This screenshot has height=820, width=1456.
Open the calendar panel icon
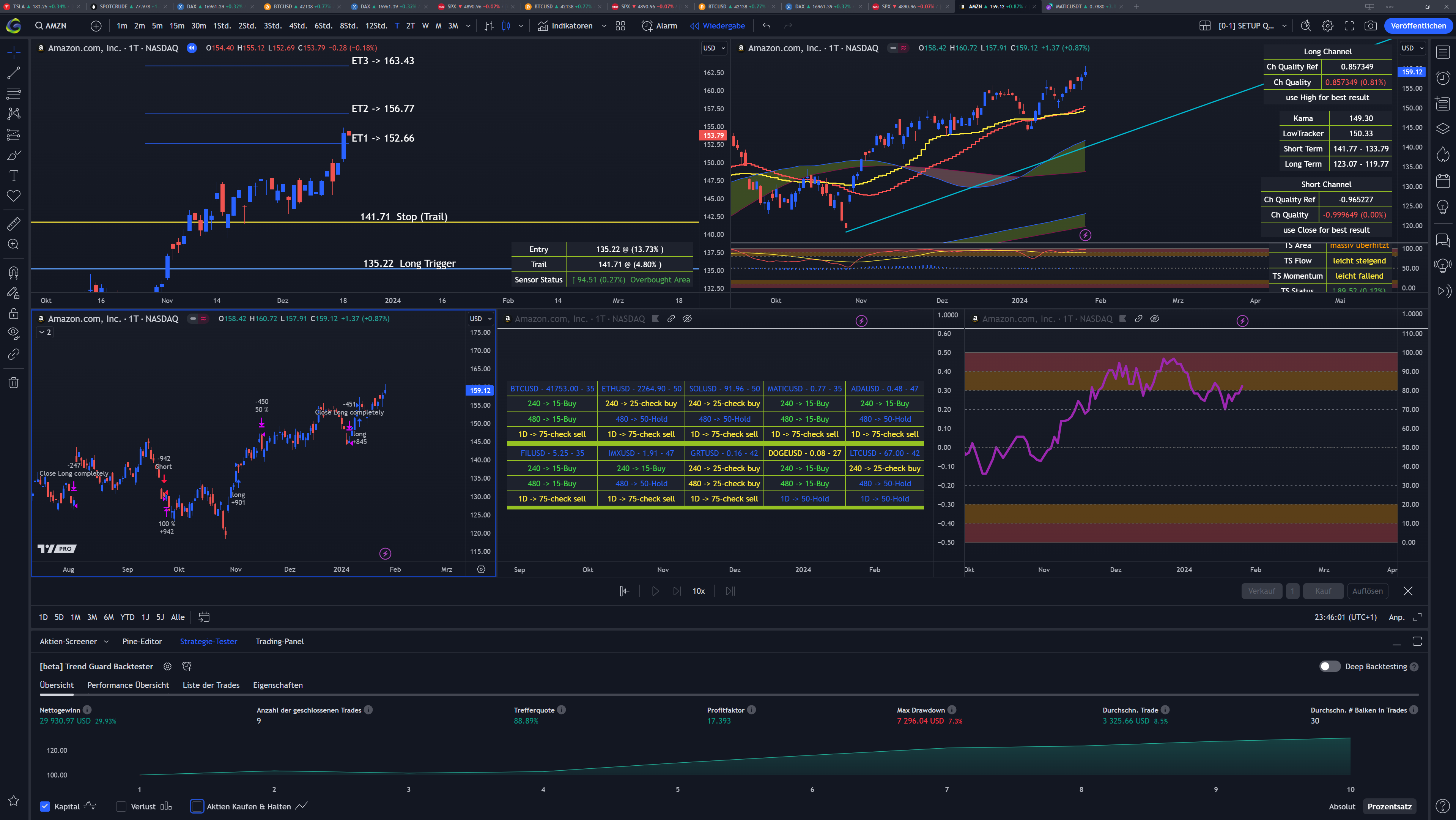1443,181
